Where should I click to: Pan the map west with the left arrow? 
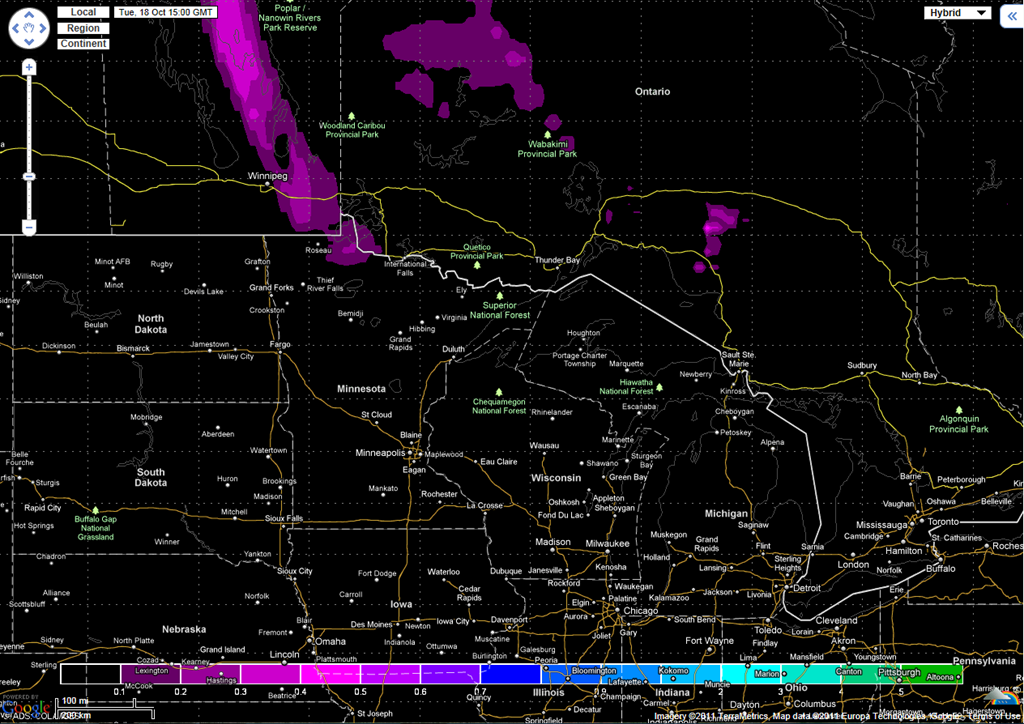15,28
